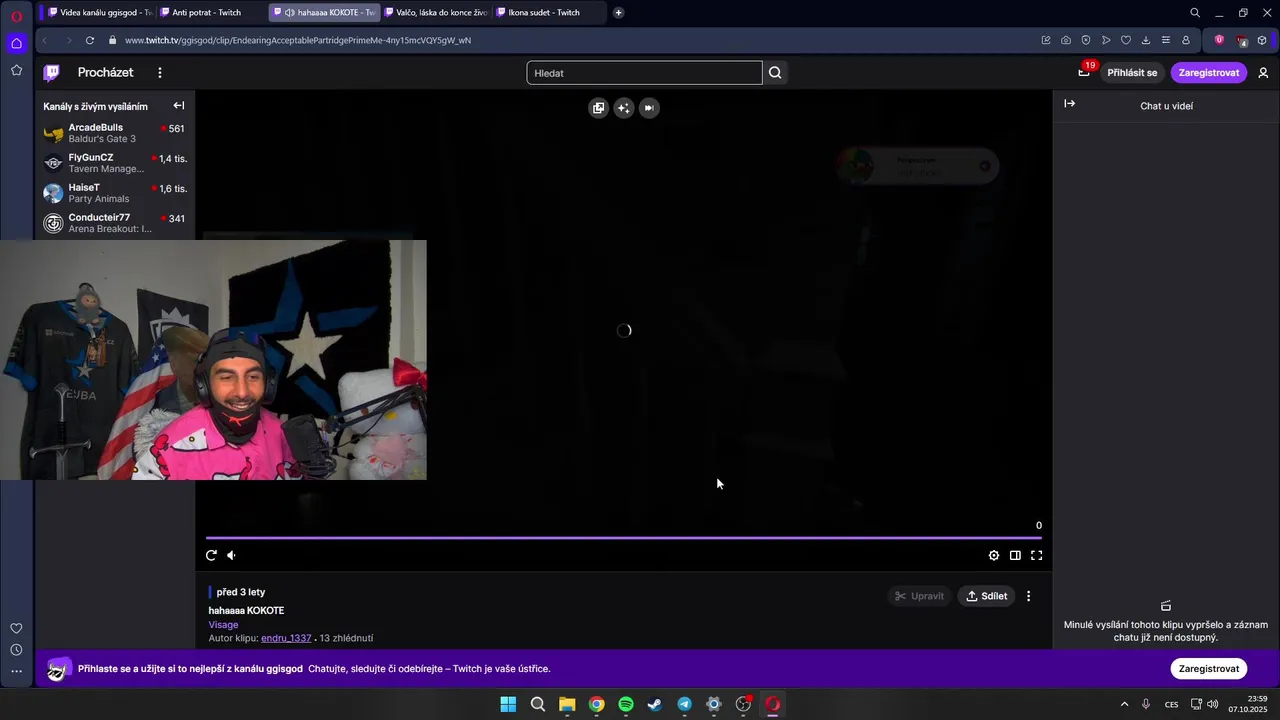Screen dimensions: 1280x720
Task: Open Opera sidebar history clock icon
Action: (16, 650)
